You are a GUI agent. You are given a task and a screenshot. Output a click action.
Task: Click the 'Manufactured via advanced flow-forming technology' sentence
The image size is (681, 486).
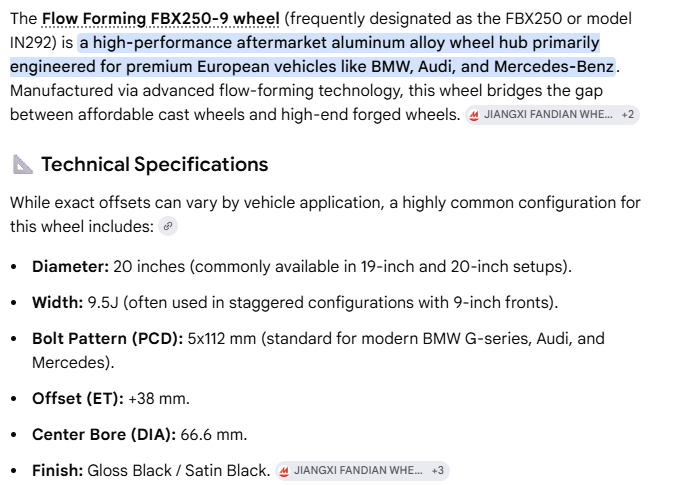(306, 102)
